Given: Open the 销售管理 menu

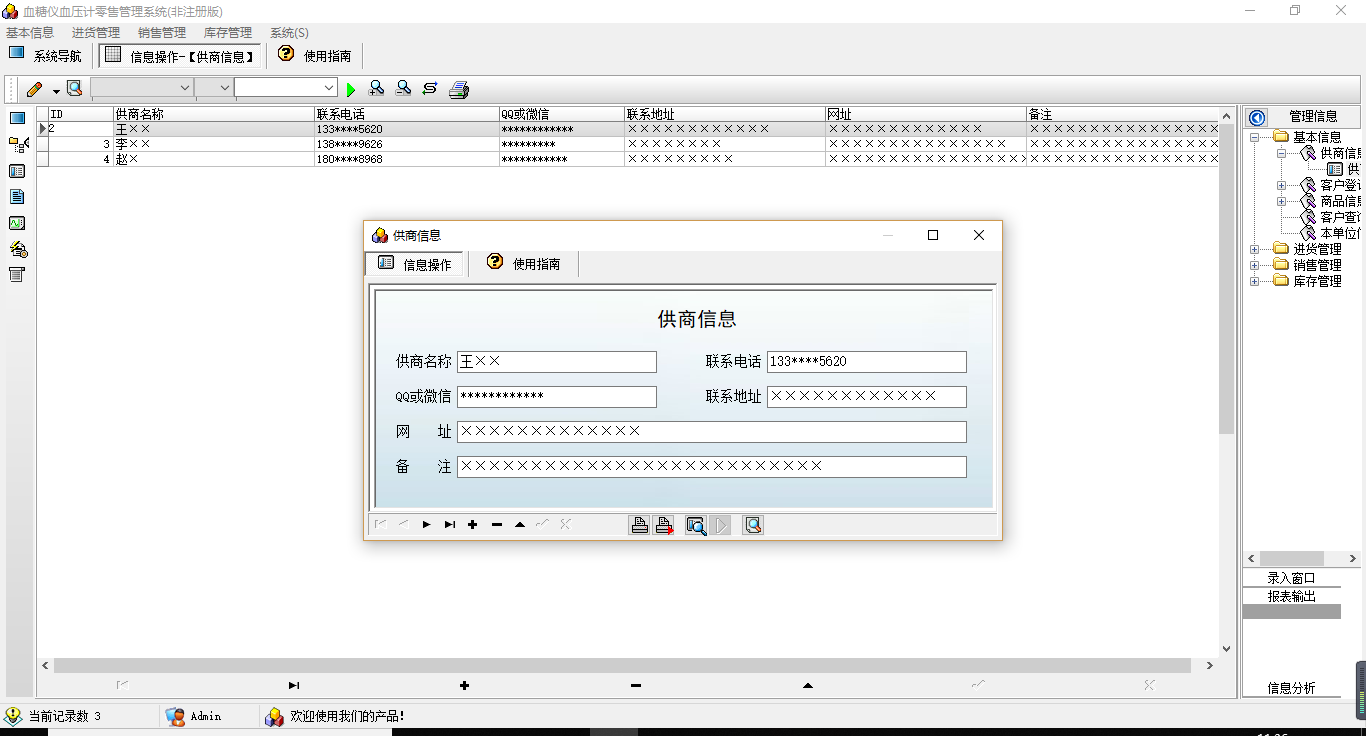Looking at the screenshot, I should [x=162, y=33].
